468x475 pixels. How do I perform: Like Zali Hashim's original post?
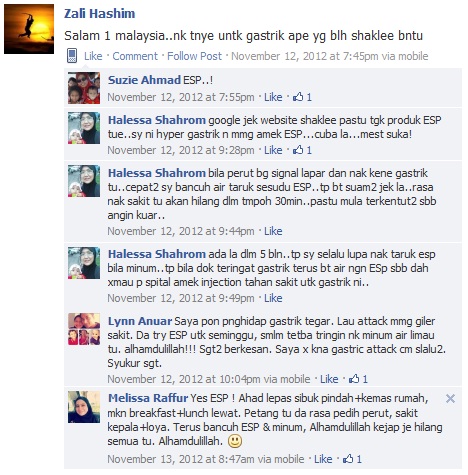click(93, 56)
